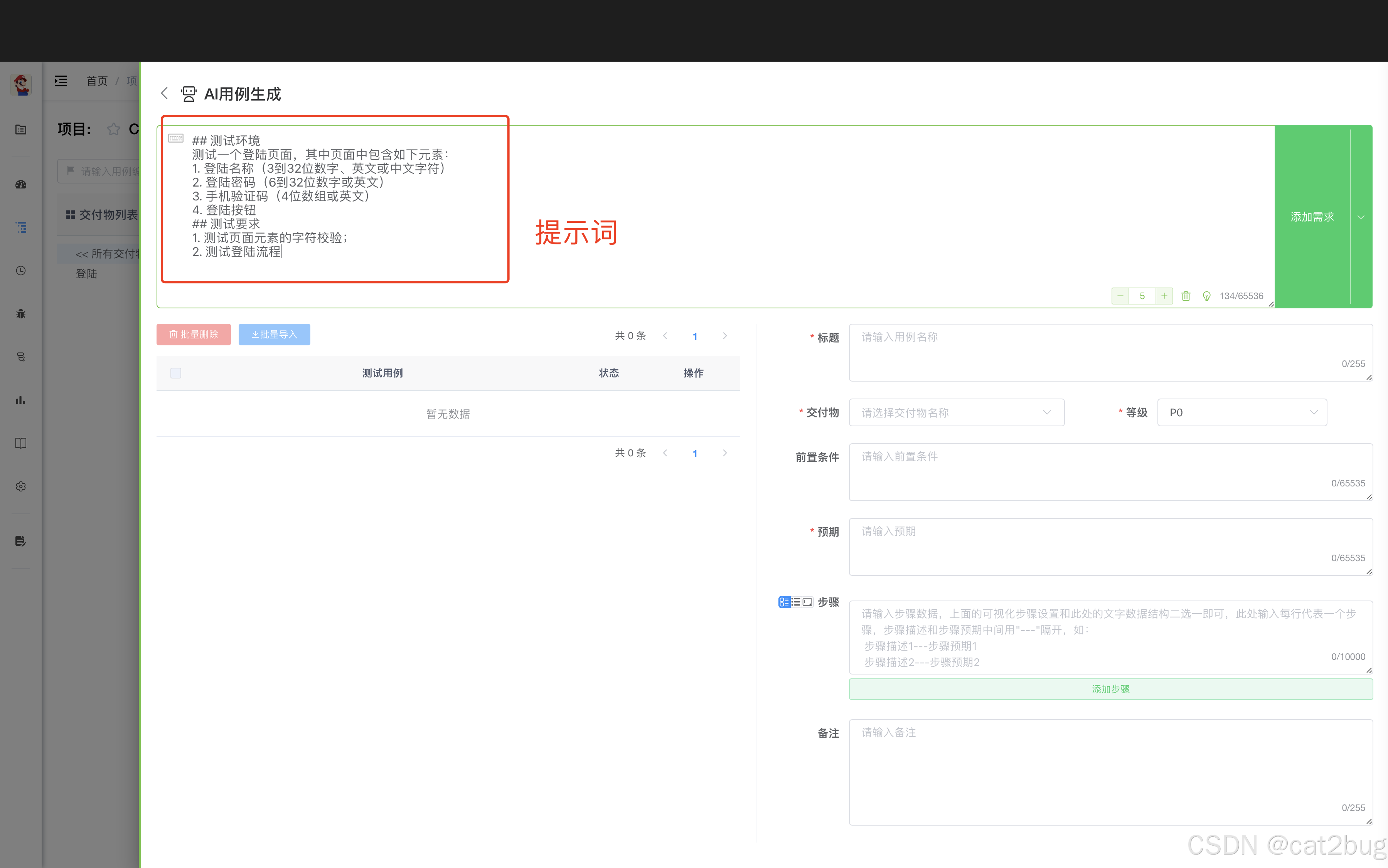1388x868 pixels.
Task: Open the 交付物 selection dropdown
Action: point(956,412)
